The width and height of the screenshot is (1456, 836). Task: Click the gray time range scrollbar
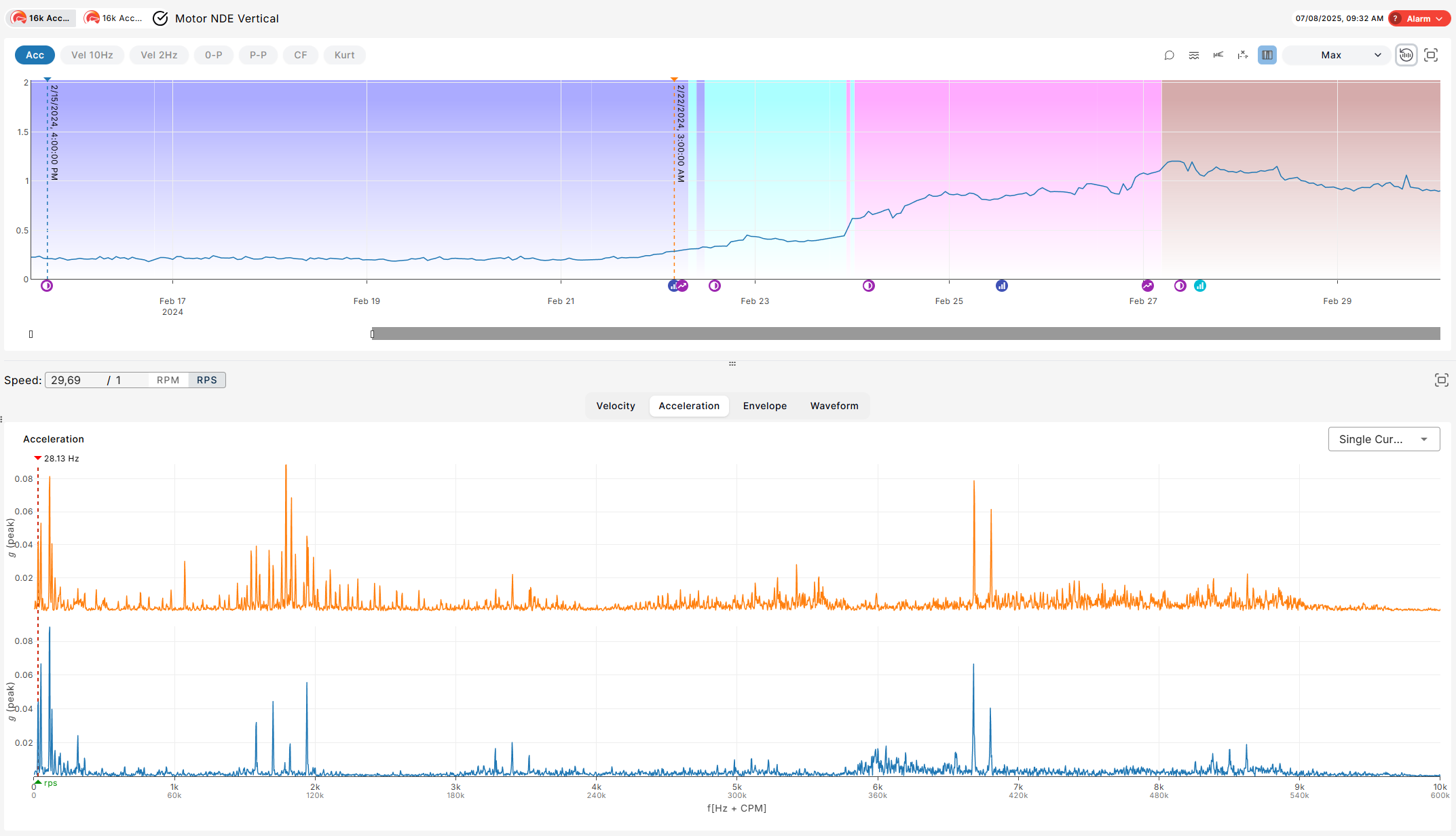906,333
